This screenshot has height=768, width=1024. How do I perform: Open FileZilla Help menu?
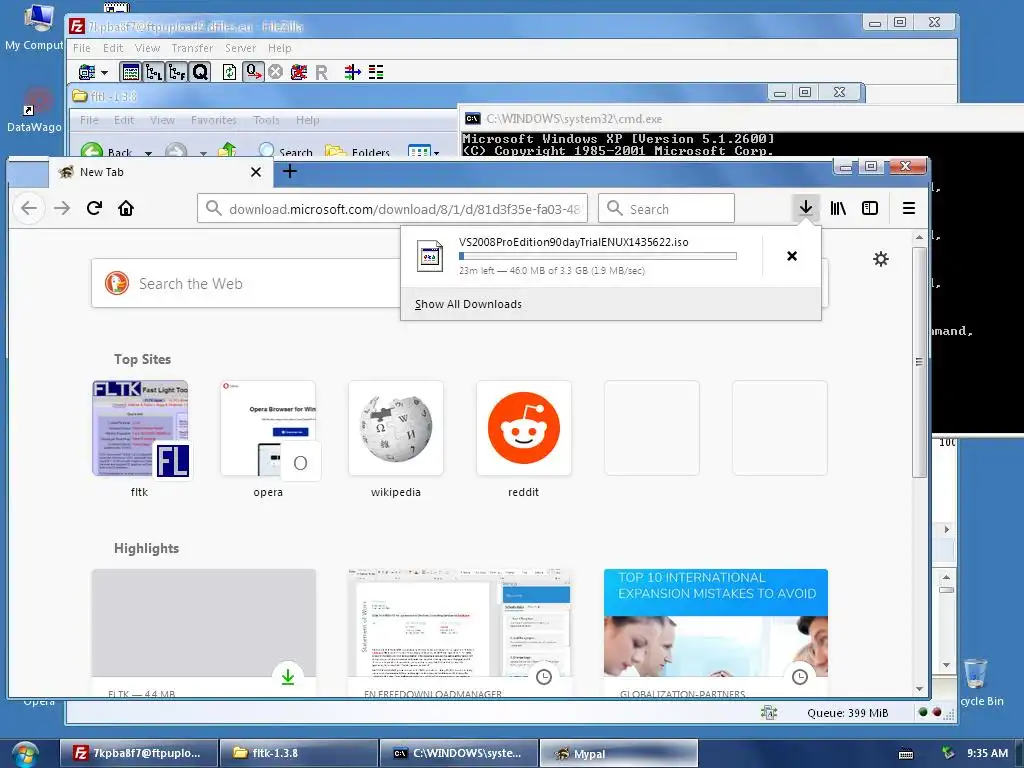tap(280, 48)
